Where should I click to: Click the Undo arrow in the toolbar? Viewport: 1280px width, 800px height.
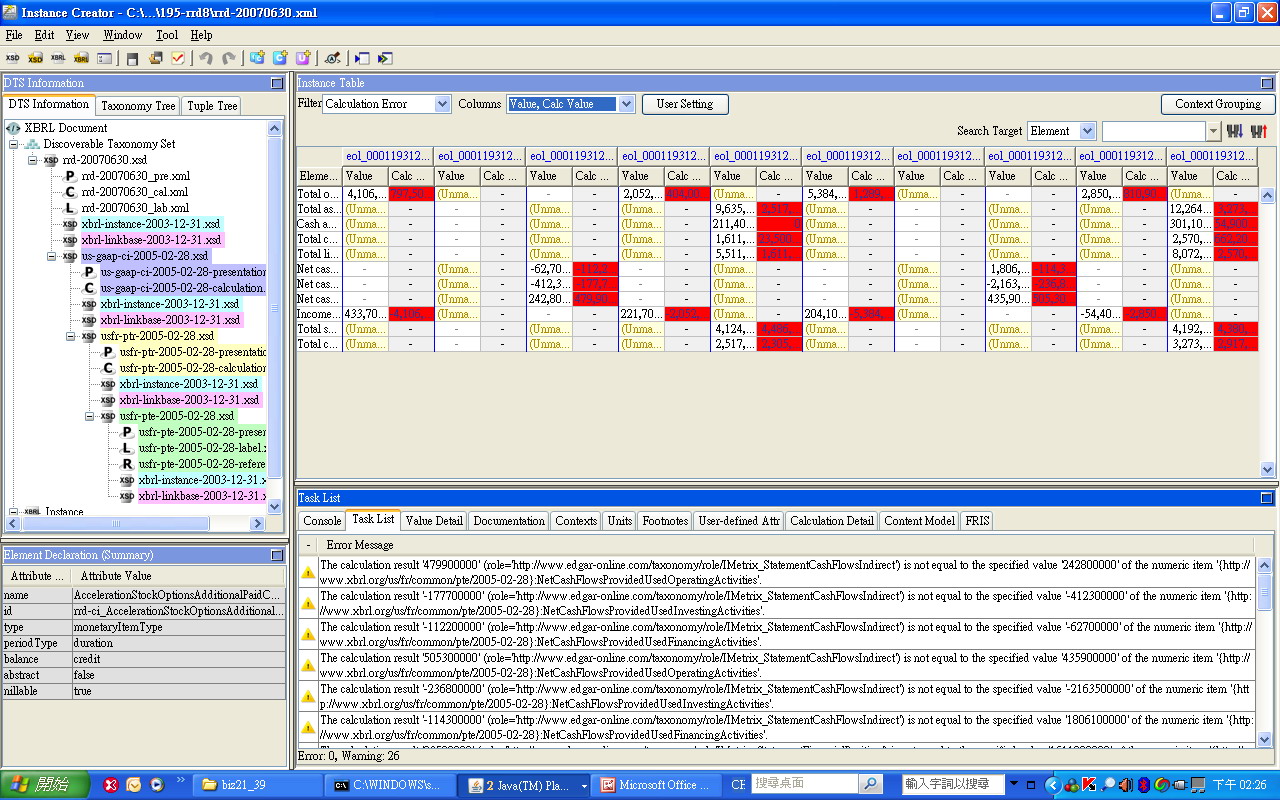[x=206, y=58]
